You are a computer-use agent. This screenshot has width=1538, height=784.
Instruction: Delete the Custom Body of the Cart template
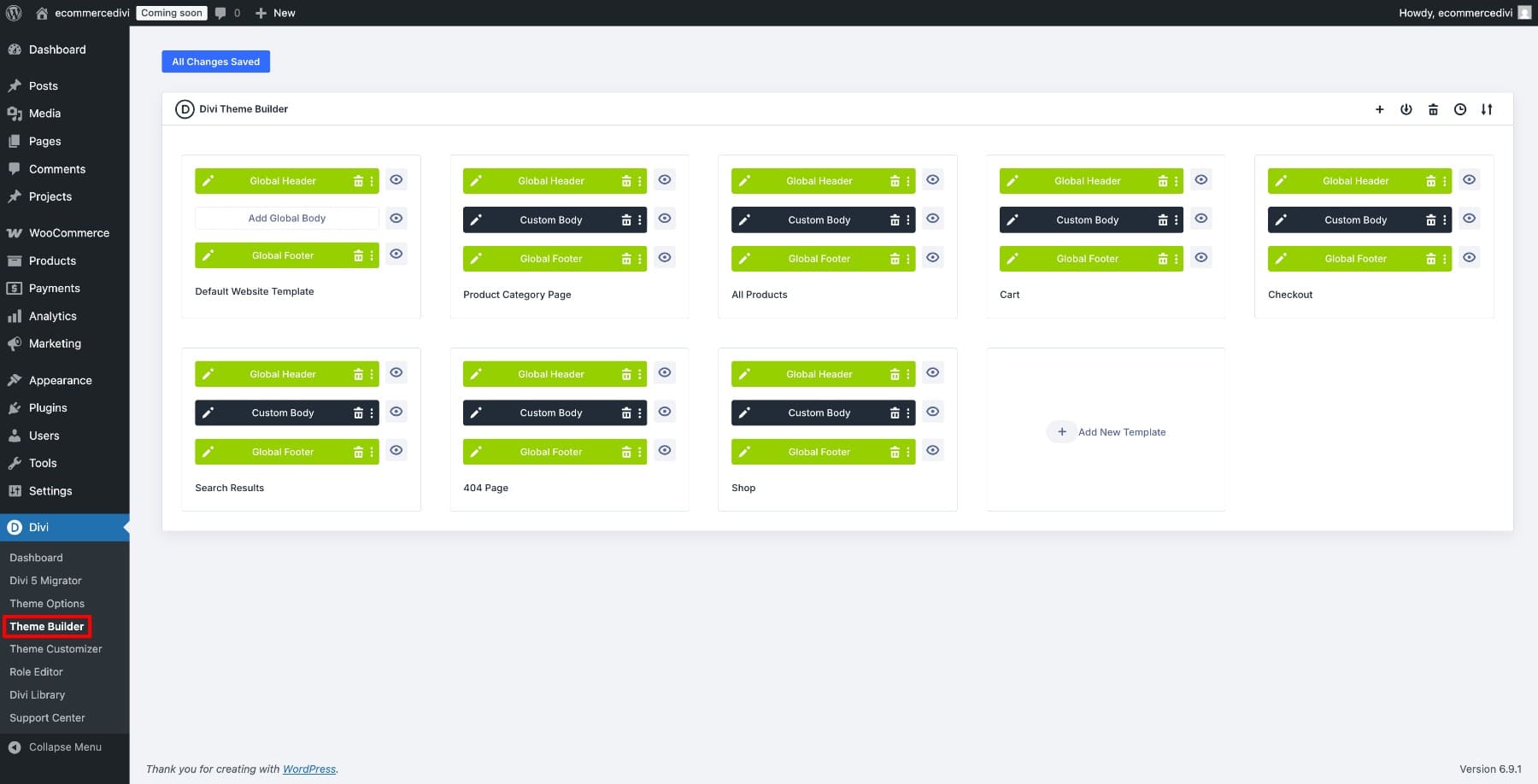[1163, 219]
